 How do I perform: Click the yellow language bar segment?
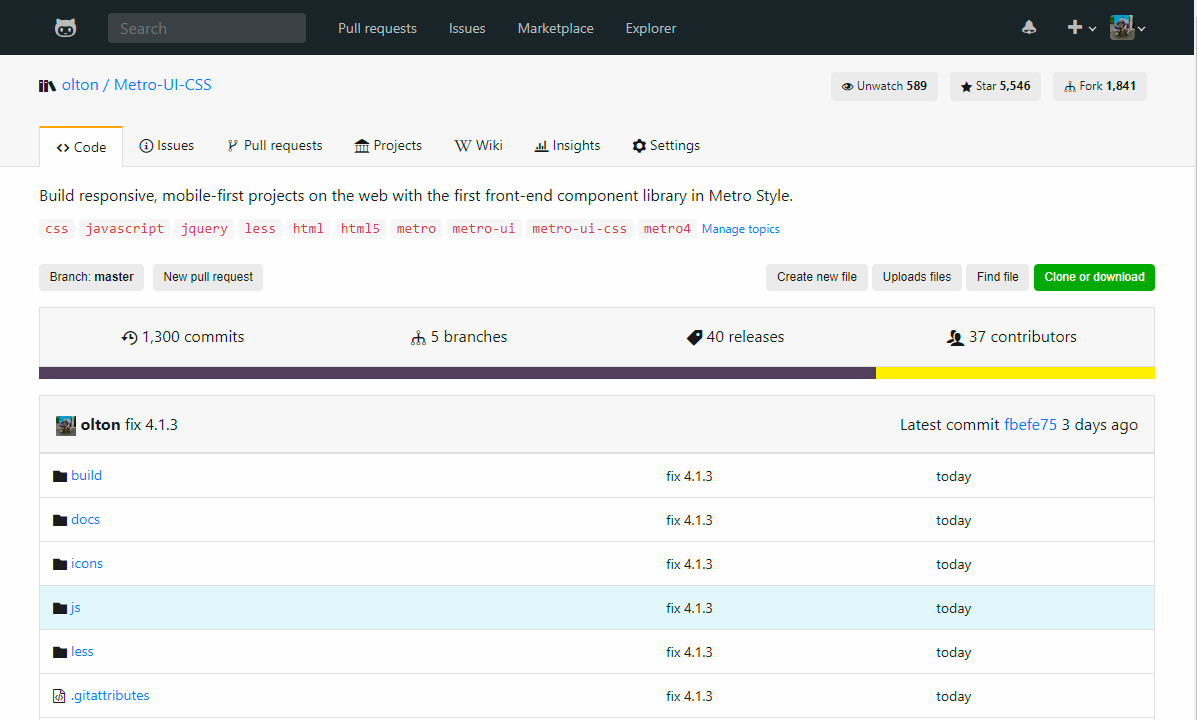coord(1014,373)
